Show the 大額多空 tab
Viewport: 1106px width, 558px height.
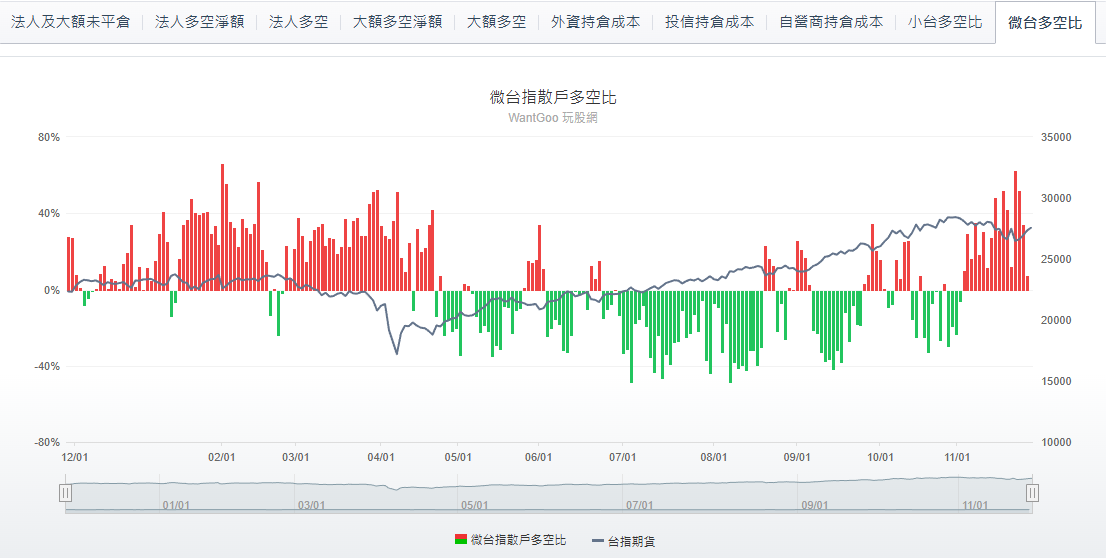pos(496,22)
